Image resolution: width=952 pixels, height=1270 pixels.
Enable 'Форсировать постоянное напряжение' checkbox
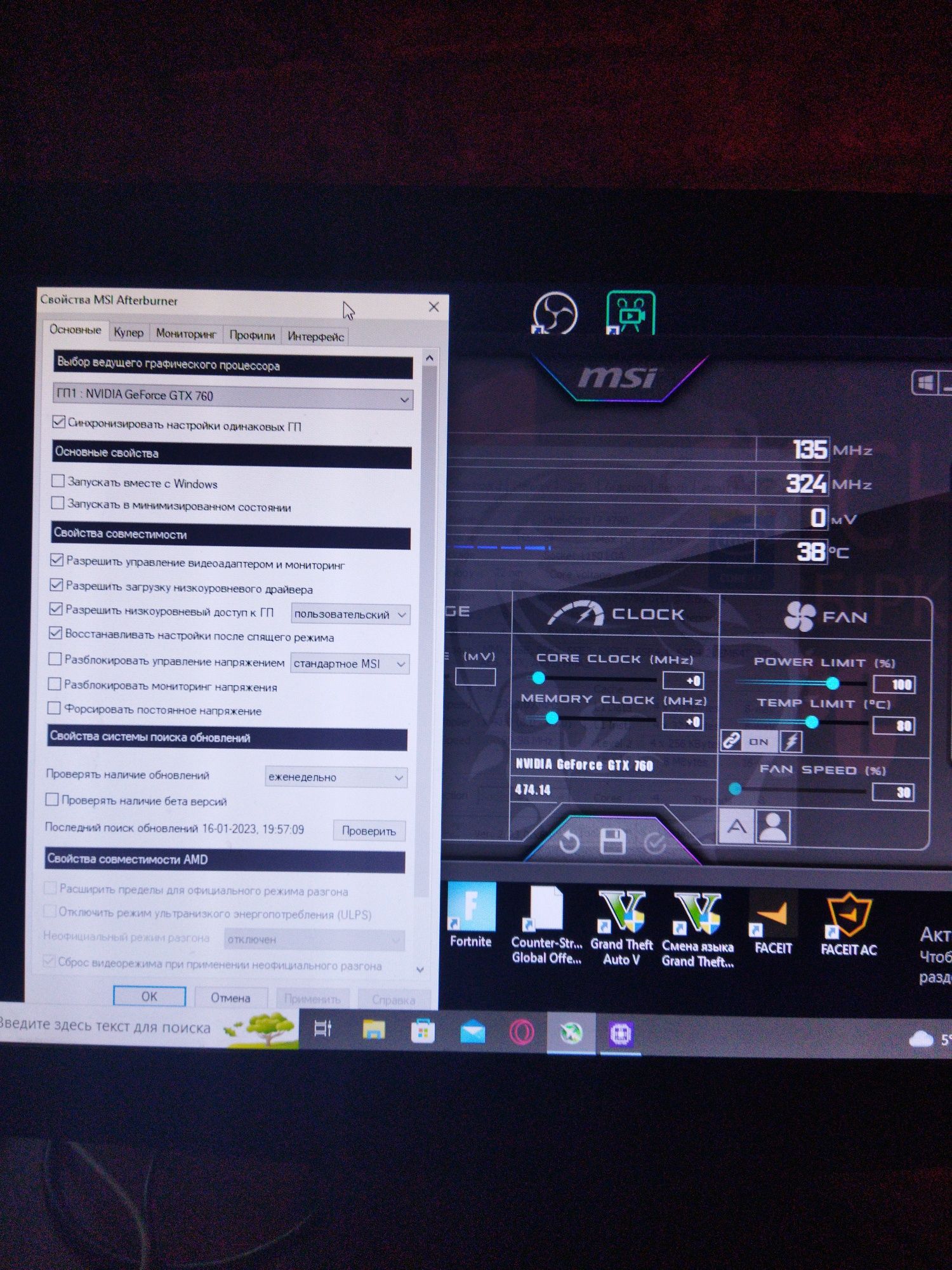(x=54, y=707)
